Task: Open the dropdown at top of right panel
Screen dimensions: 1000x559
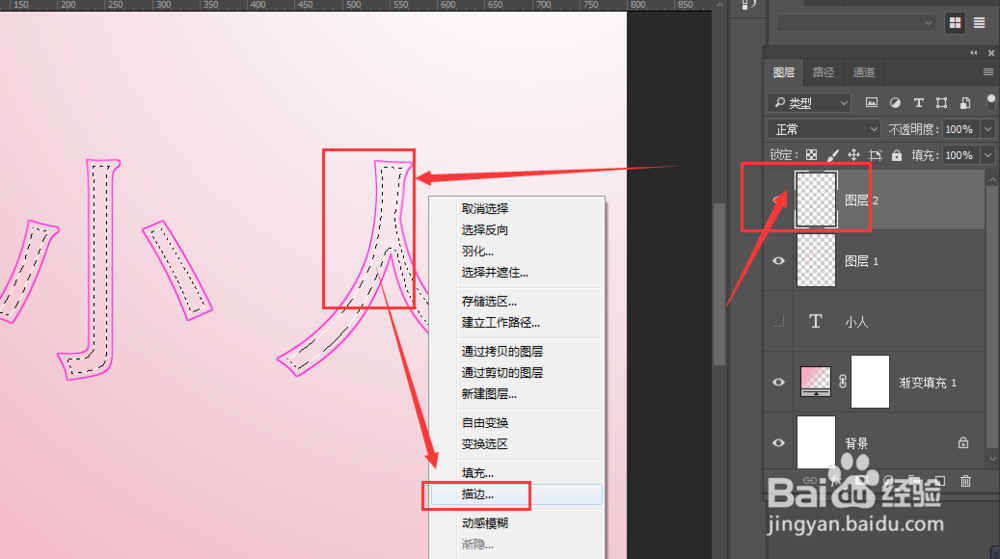Action: coord(857,23)
